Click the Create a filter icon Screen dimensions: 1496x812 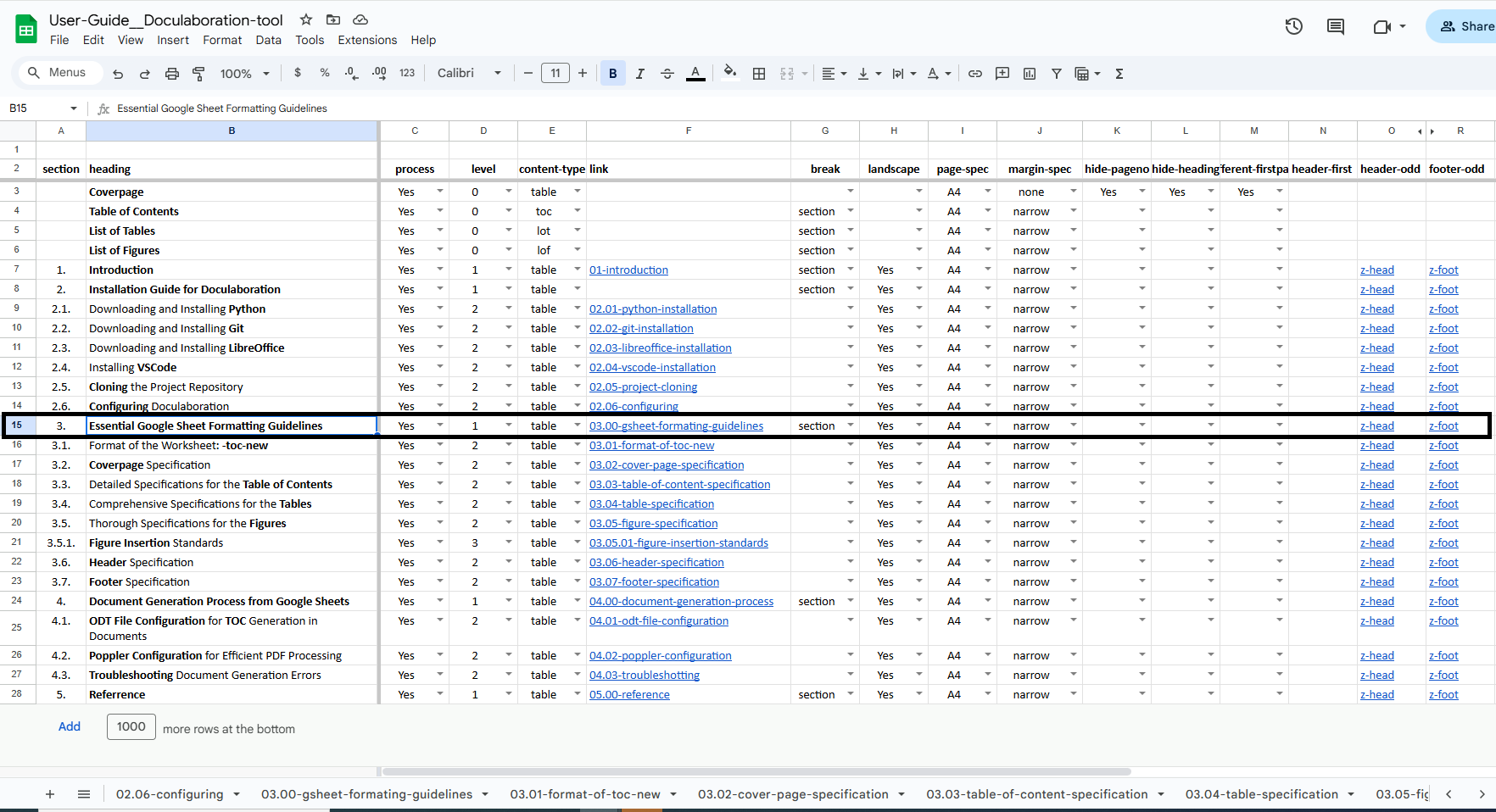coord(1057,74)
